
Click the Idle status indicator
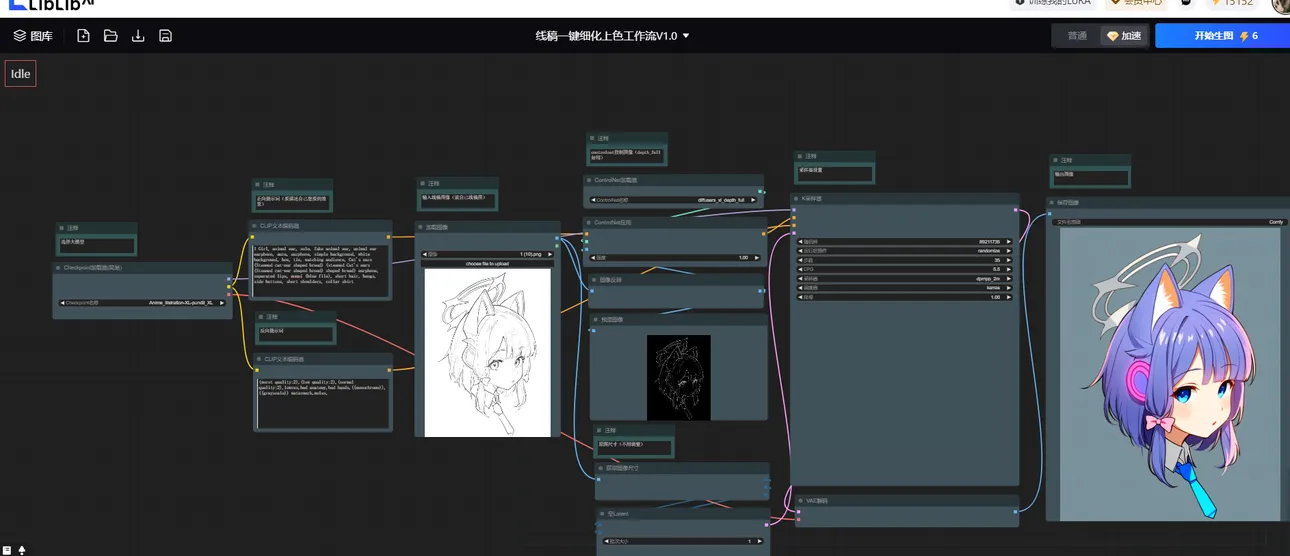click(x=20, y=74)
